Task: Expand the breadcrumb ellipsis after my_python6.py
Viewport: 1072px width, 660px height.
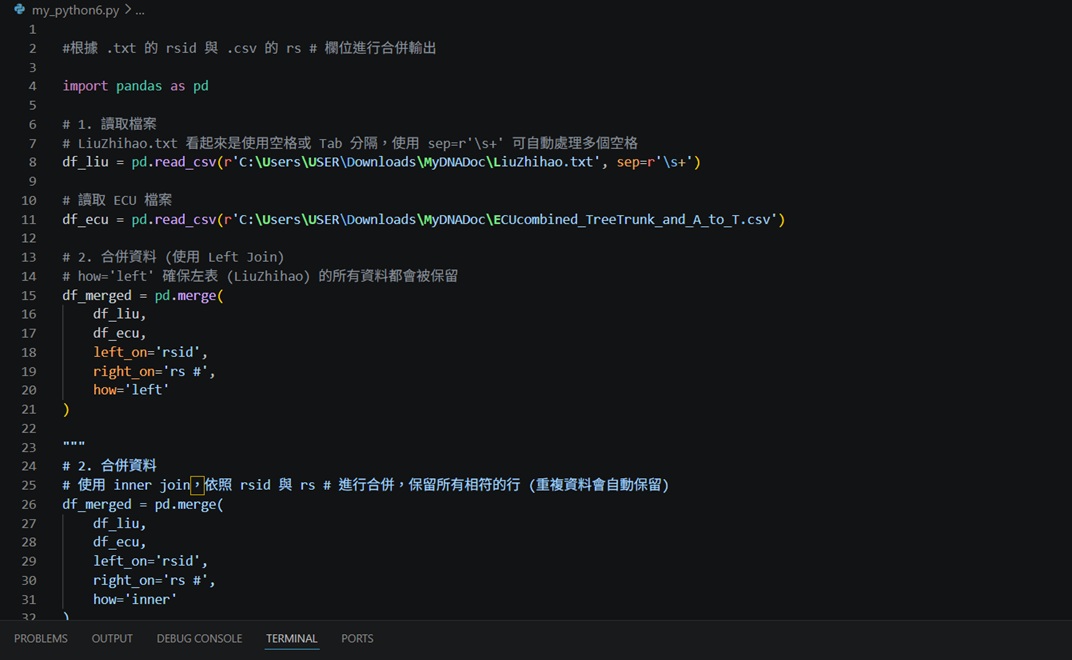Action: point(139,10)
